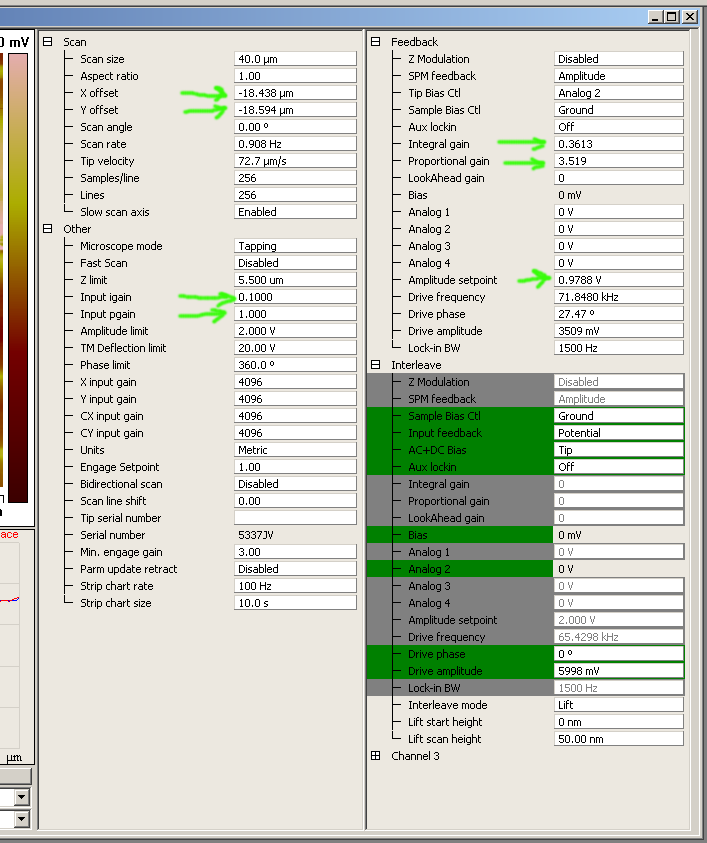Select the X offset value field
707x843 pixels.
click(295, 93)
